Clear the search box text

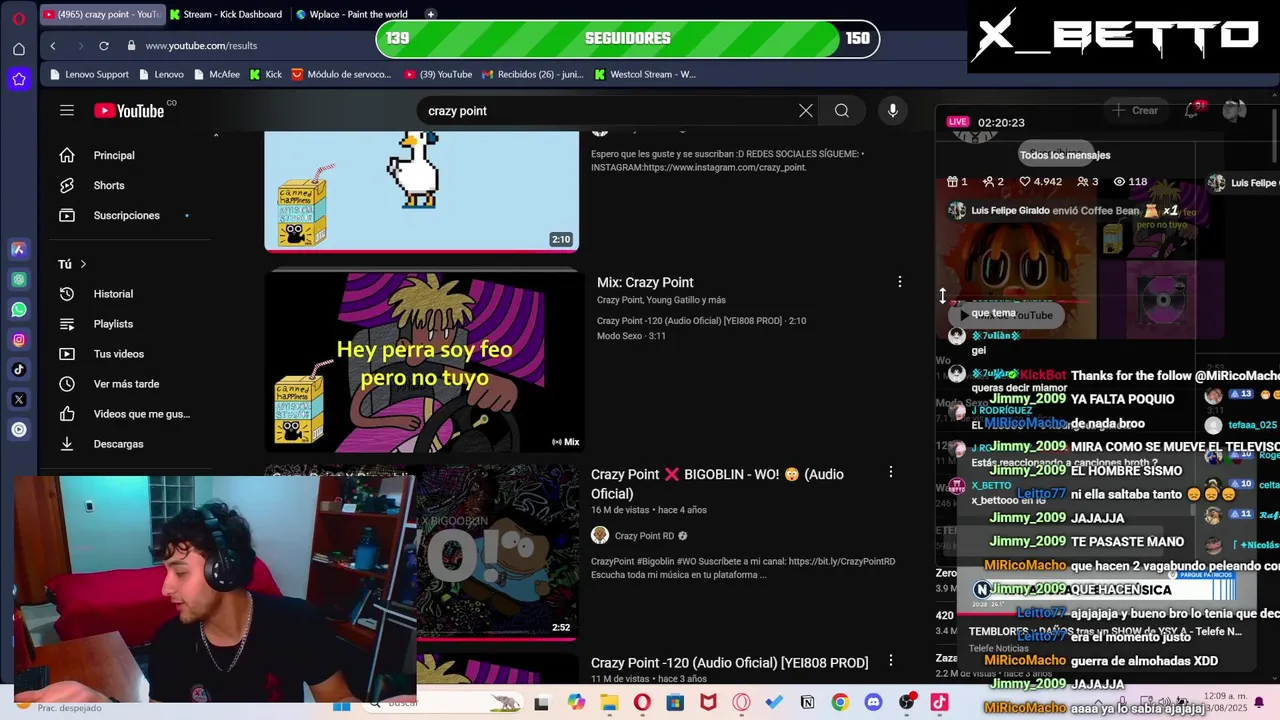806,111
